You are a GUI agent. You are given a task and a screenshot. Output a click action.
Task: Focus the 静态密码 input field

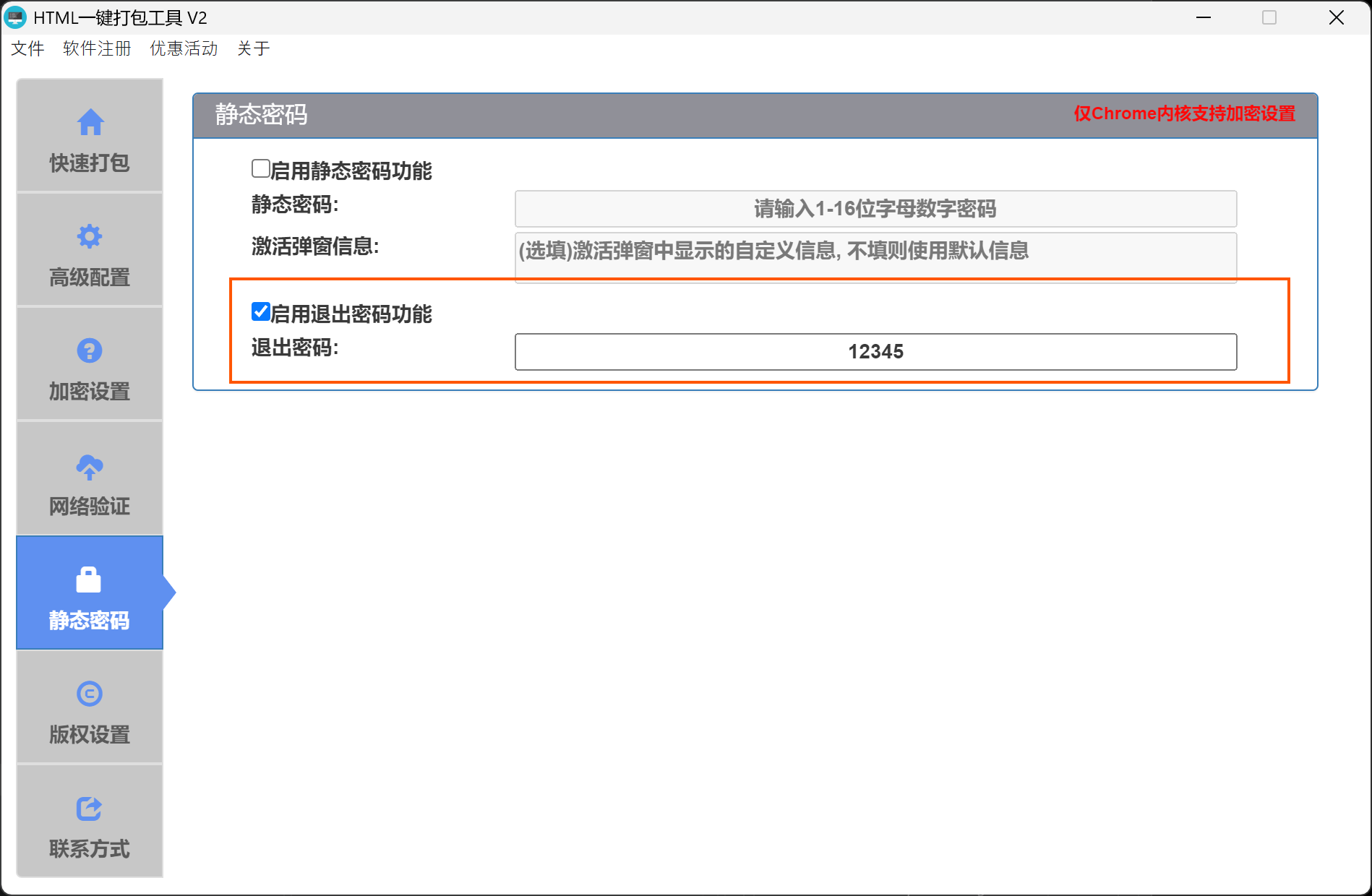(x=875, y=209)
